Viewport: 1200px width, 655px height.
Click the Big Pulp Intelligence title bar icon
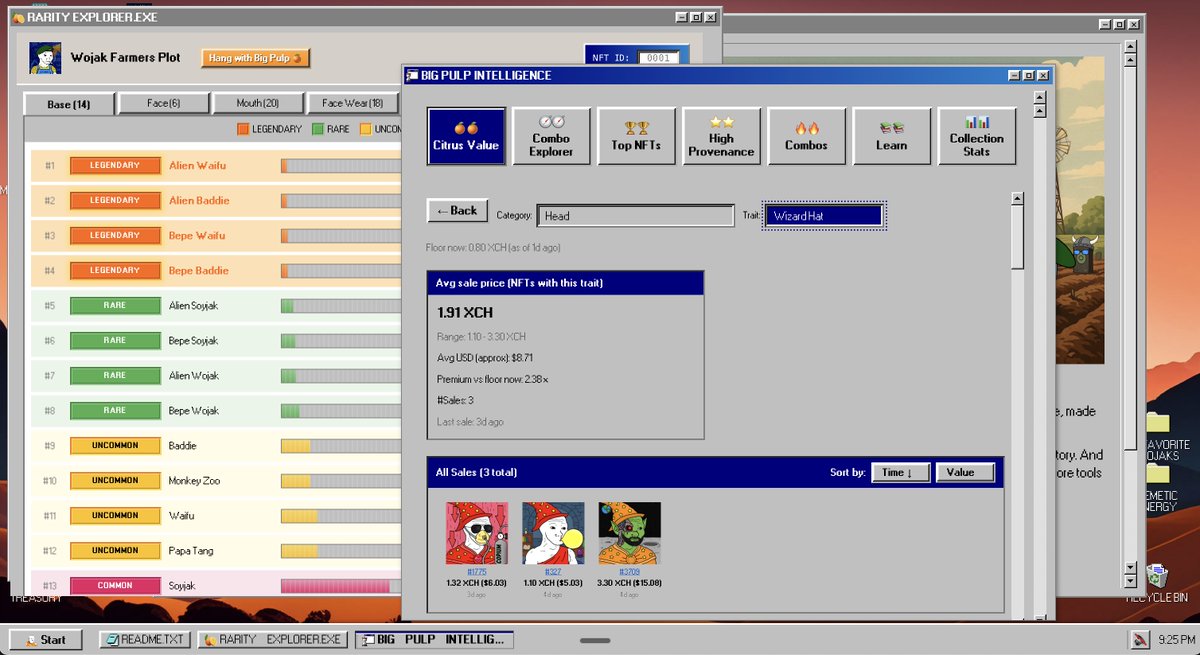click(411, 75)
